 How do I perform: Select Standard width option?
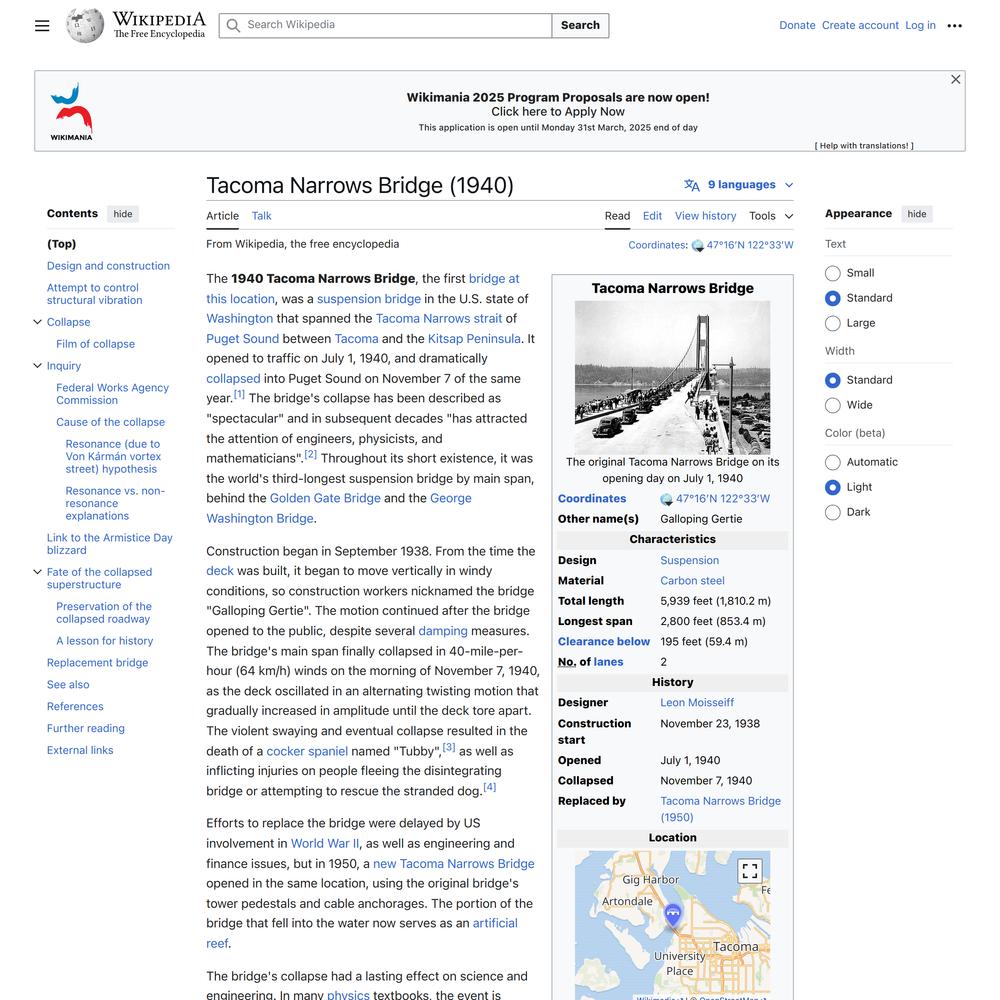[x=832, y=381]
